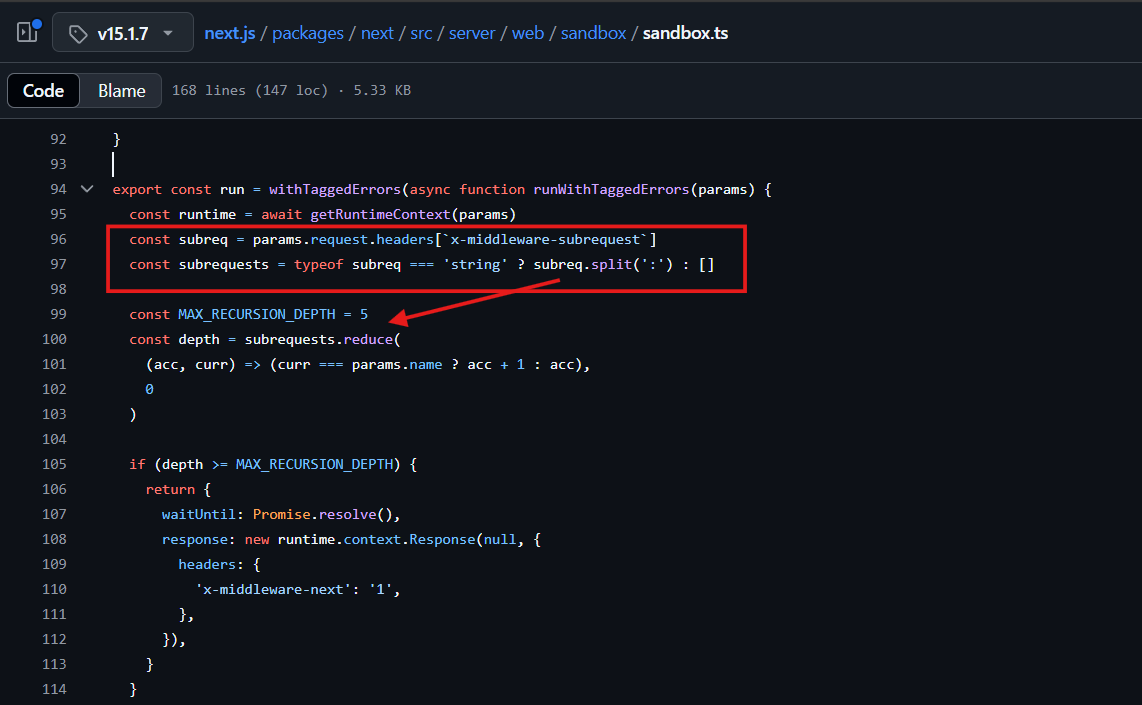Click params.name on line 101
Screen dimensions: 1142x705
[x=397, y=364]
